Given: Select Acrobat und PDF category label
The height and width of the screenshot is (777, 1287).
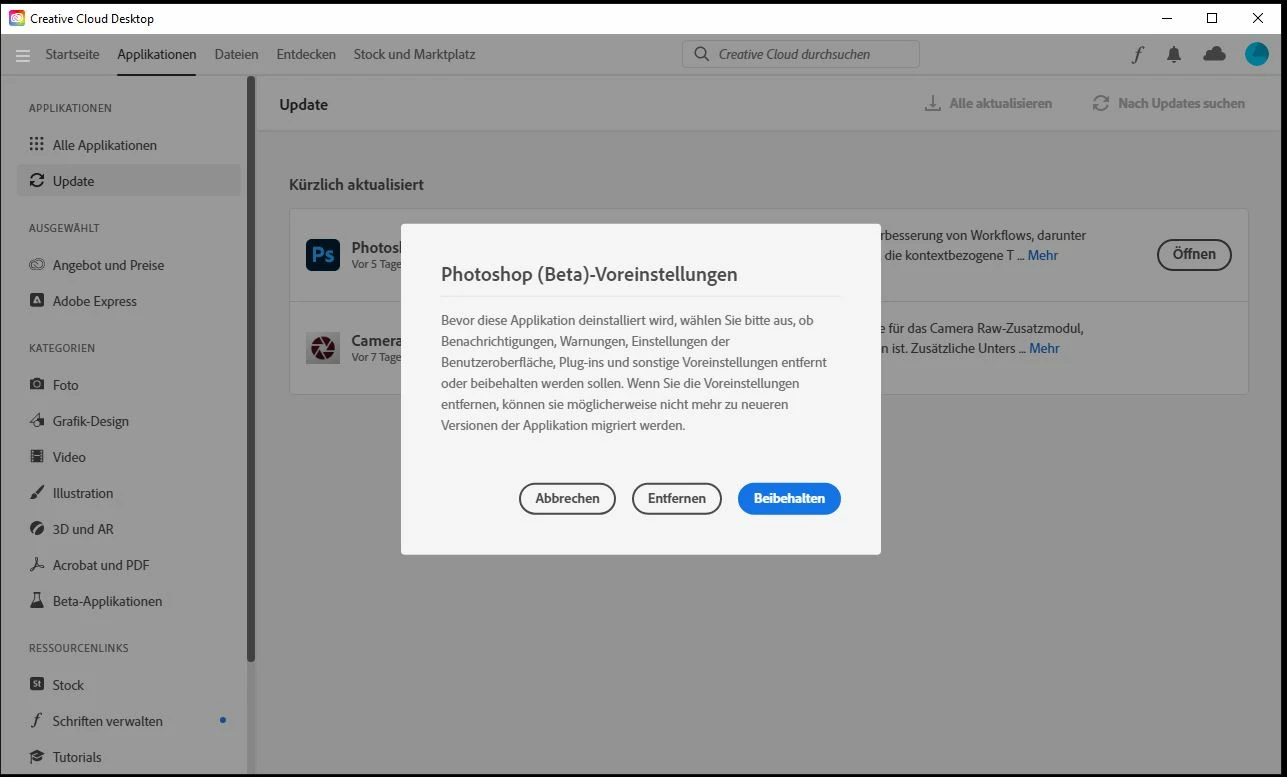Looking at the screenshot, I should click(x=101, y=565).
